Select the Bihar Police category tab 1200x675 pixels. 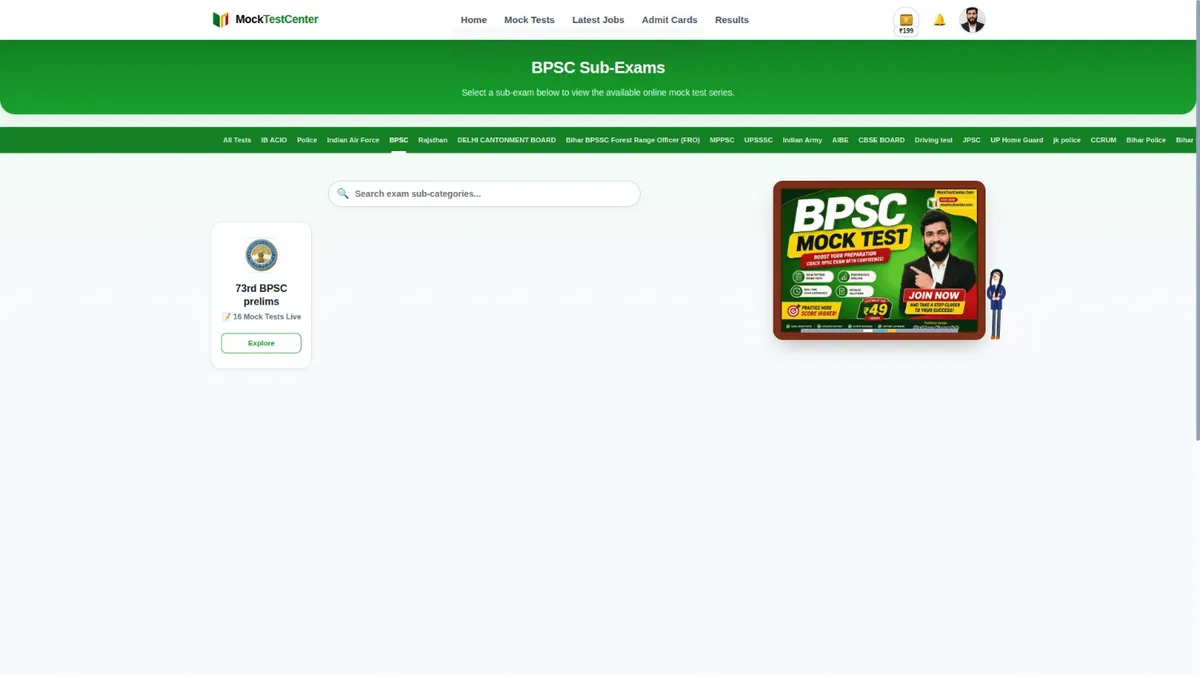(x=1146, y=140)
